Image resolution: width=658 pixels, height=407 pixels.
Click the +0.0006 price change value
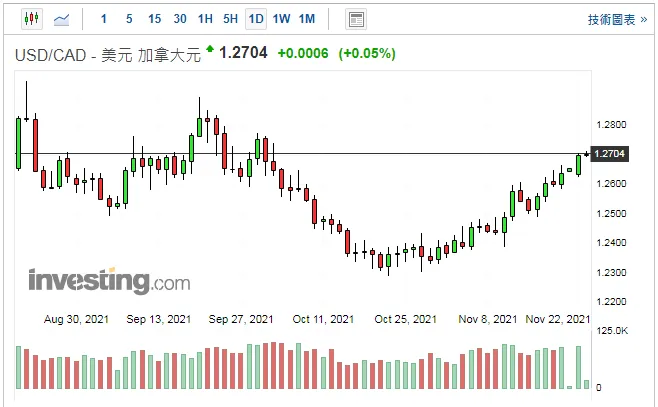click(x=303, y=53)
